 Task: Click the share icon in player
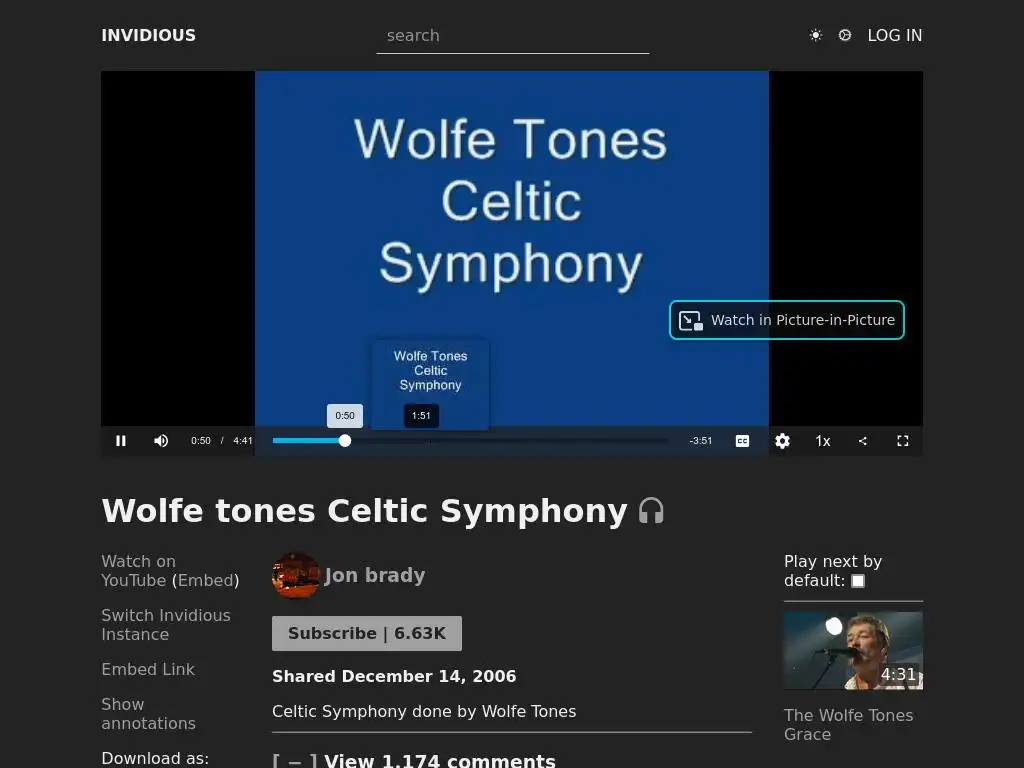click(863, 441)
